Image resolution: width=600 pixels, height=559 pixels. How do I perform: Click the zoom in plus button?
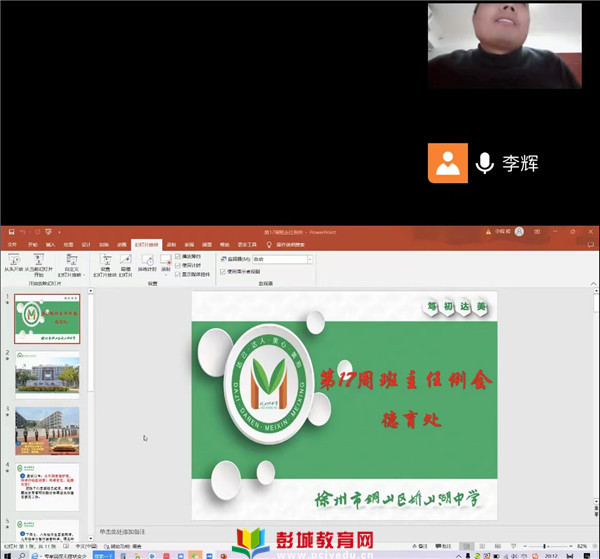571,546
